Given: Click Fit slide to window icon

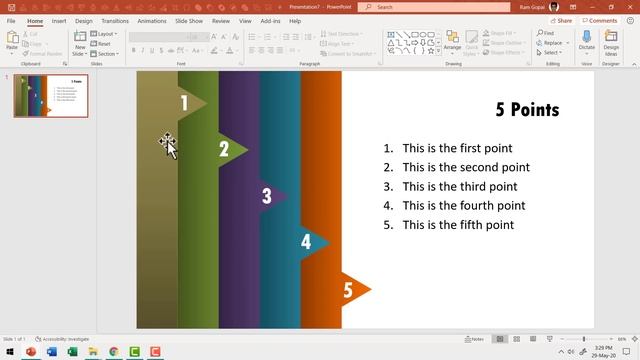Looking at the screenshot, I should [x=635, y=339].
